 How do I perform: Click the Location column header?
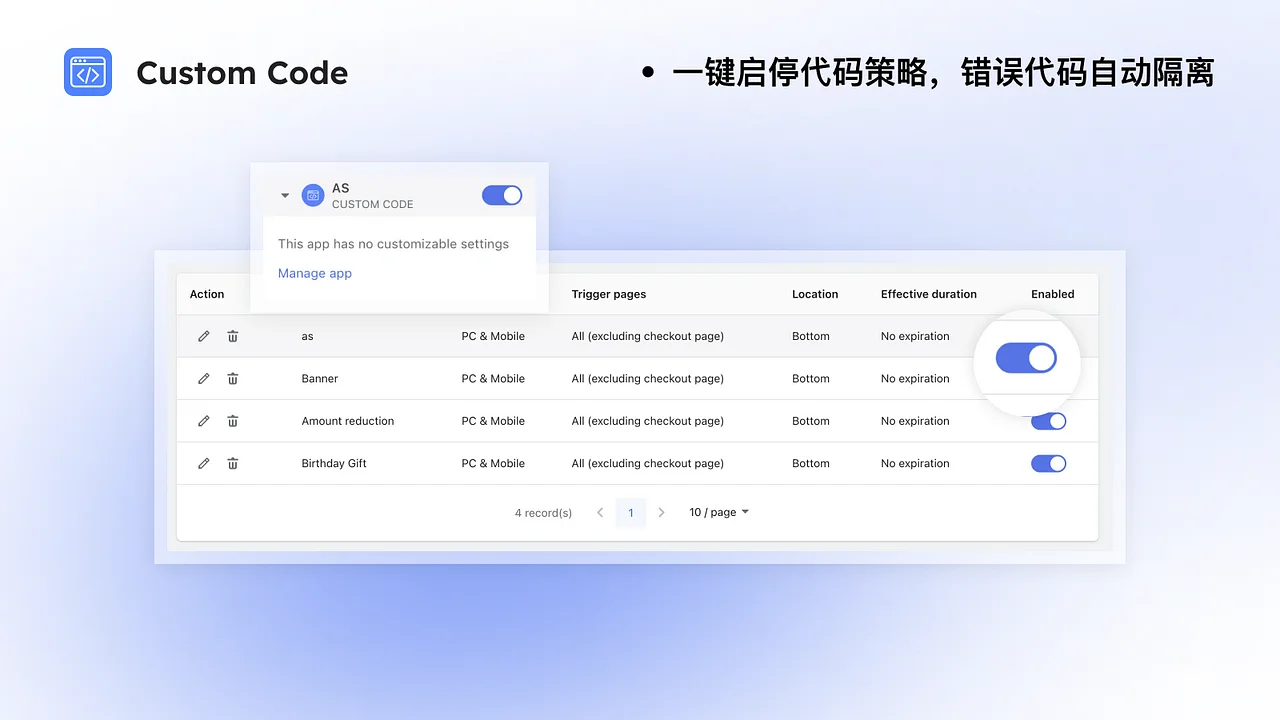[x=815, y=294]
